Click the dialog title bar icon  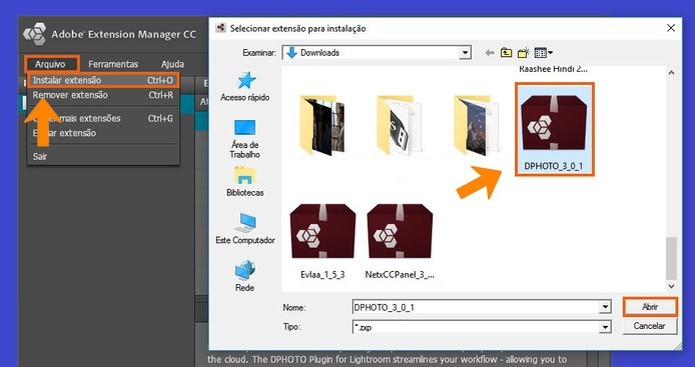pos(220,28)
